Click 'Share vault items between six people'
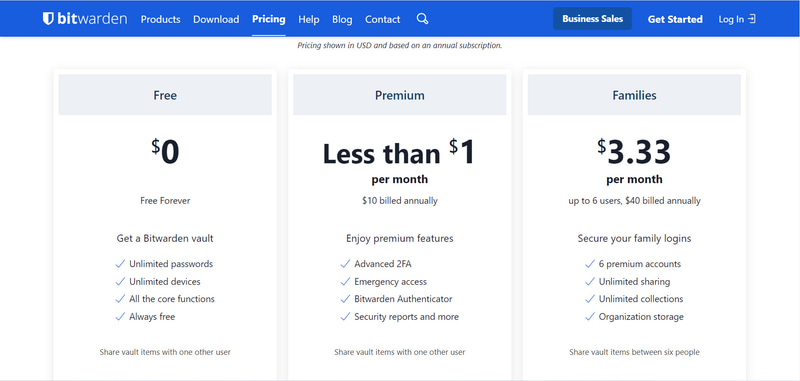 tap(634, 352)
